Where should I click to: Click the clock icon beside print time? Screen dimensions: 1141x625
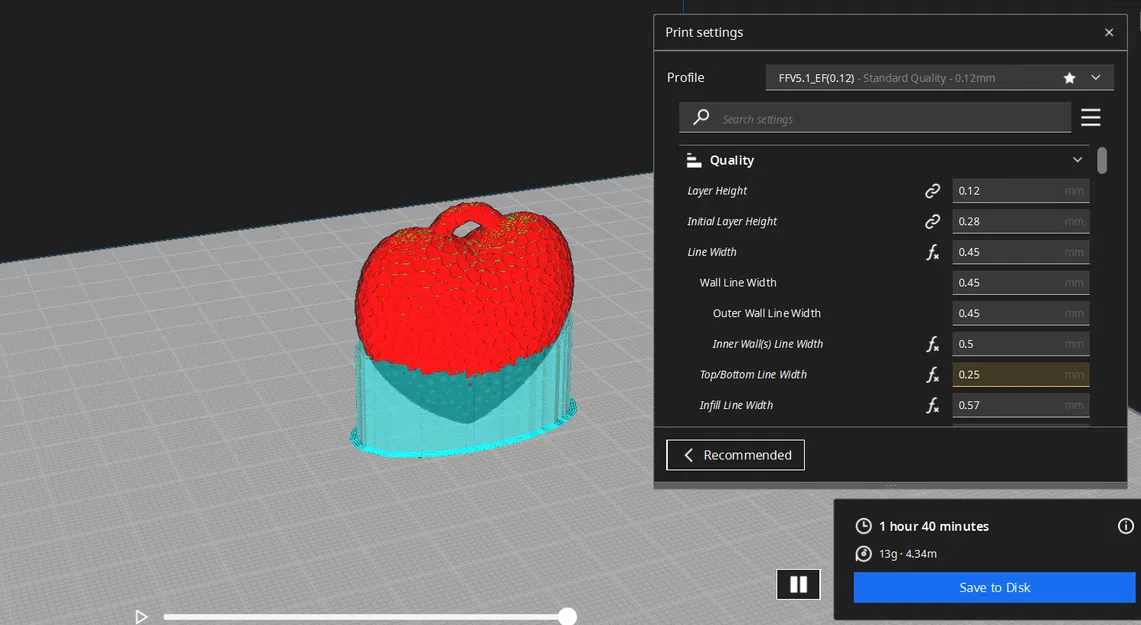click(863, 525)
